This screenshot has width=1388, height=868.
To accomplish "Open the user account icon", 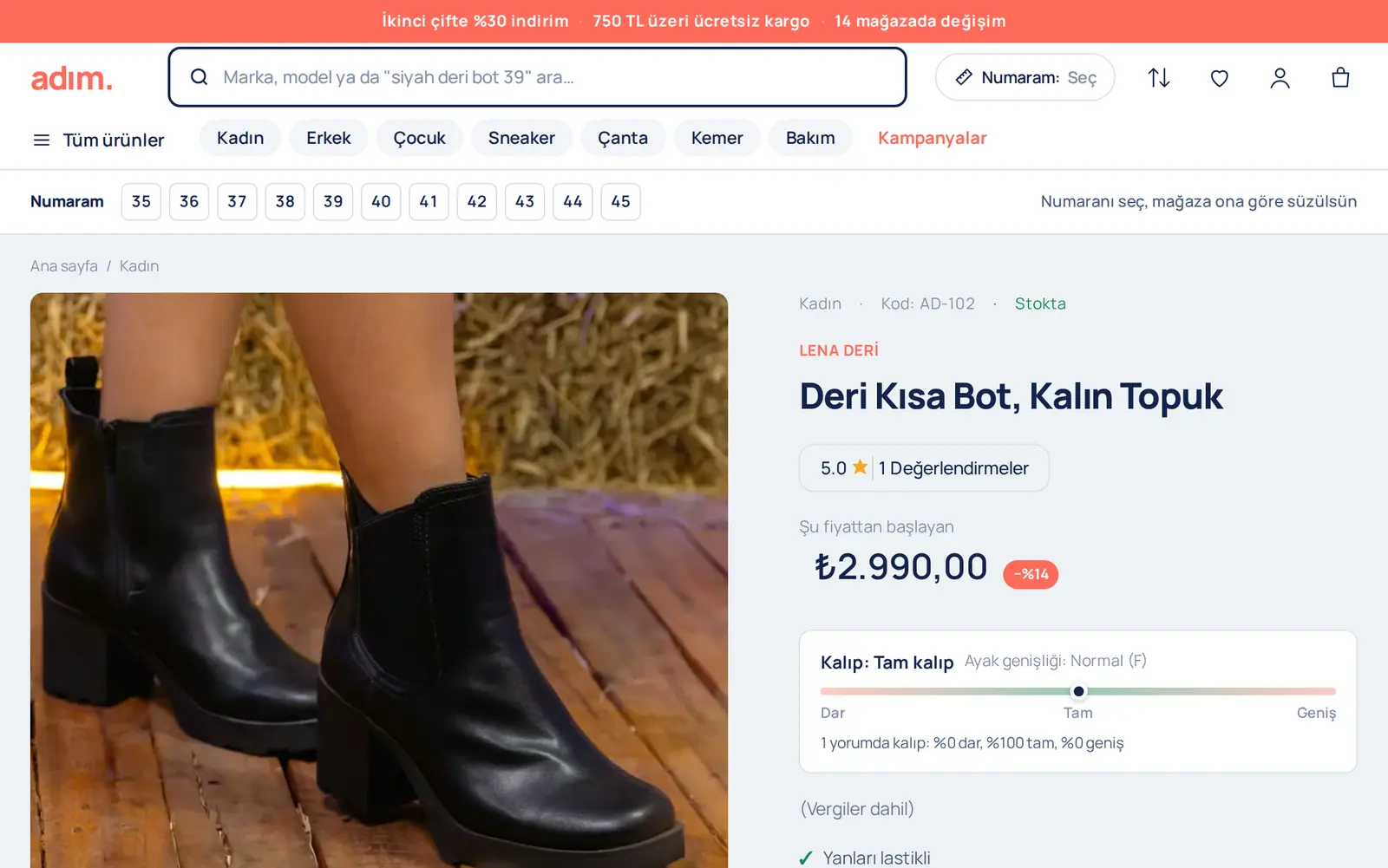I will 1280,78.
